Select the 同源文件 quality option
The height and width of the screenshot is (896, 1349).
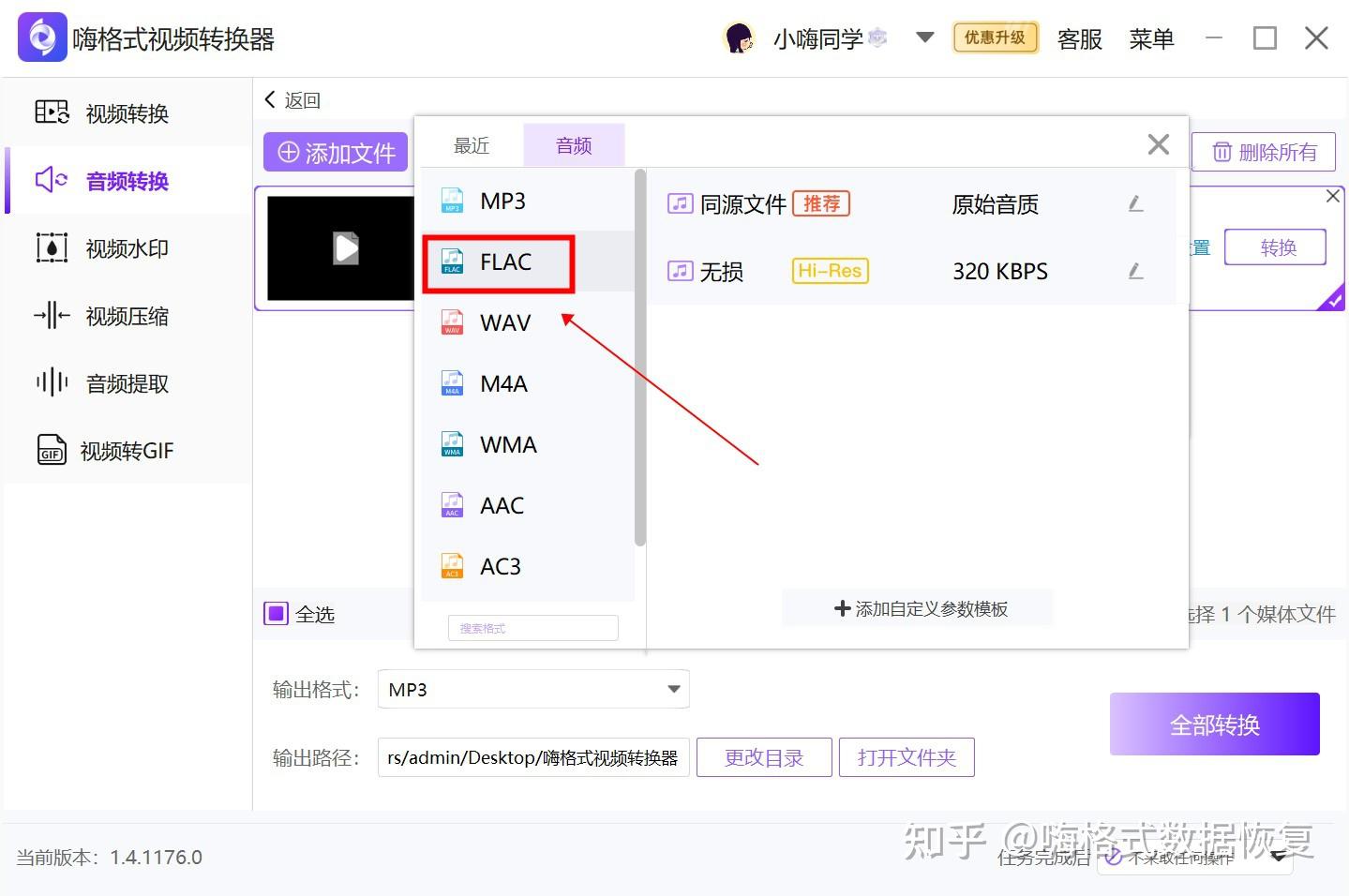point(742,203)
